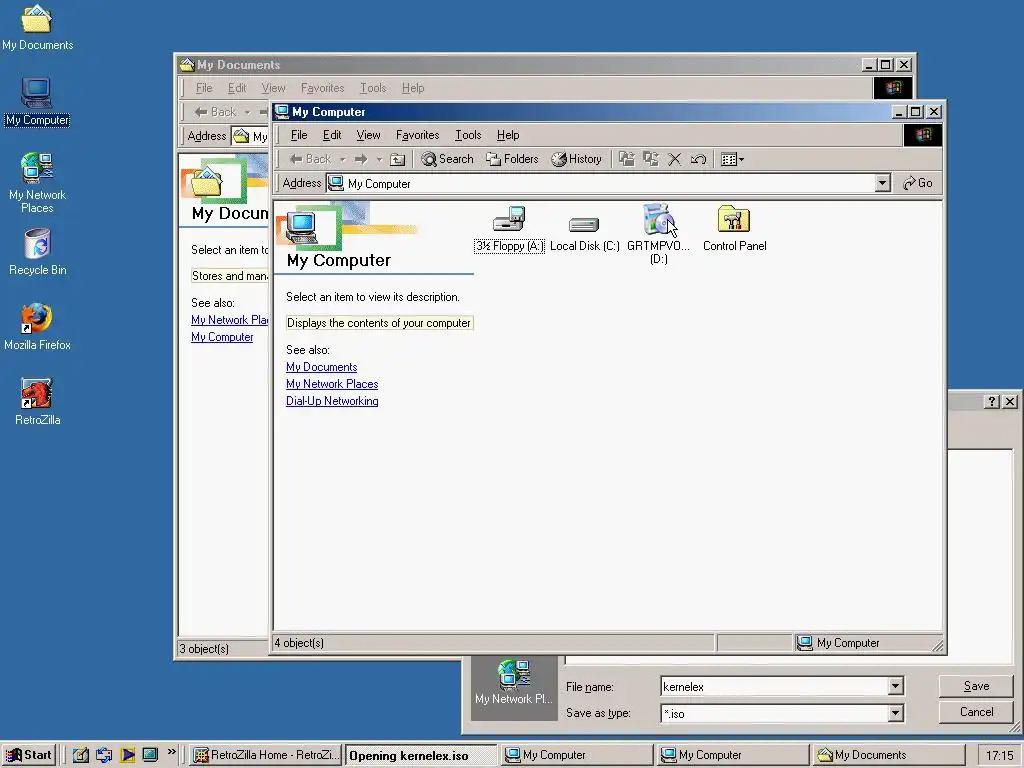Select the Mozilla Firefox desktop shortcut
Image resolution: width=1024 pixels, height=768 pixels.
pos(37,327)
